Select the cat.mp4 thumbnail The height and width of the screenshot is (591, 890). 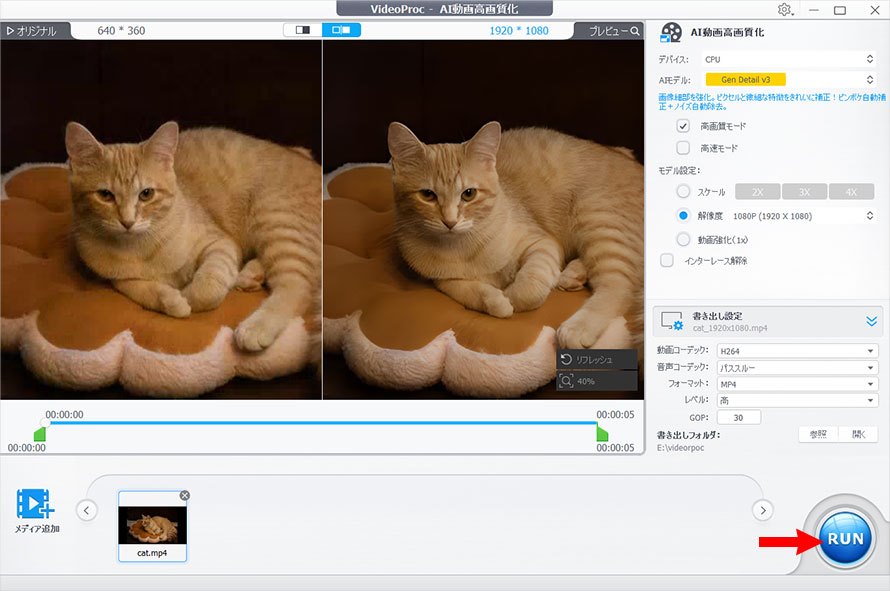[x=152, y=523]
